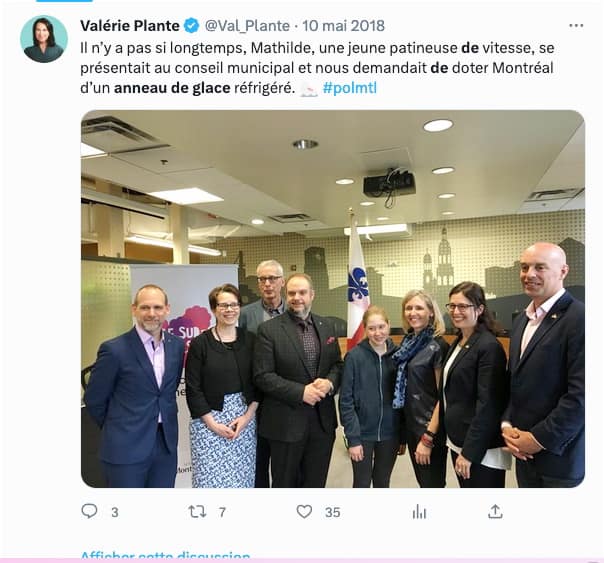Reply to the tweet via comment icon

click(x=89, y=511)
